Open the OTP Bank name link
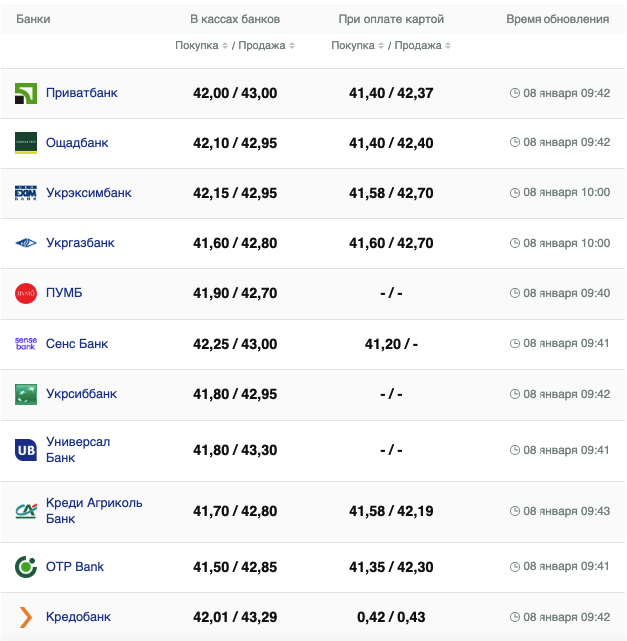 click(75, 567)
